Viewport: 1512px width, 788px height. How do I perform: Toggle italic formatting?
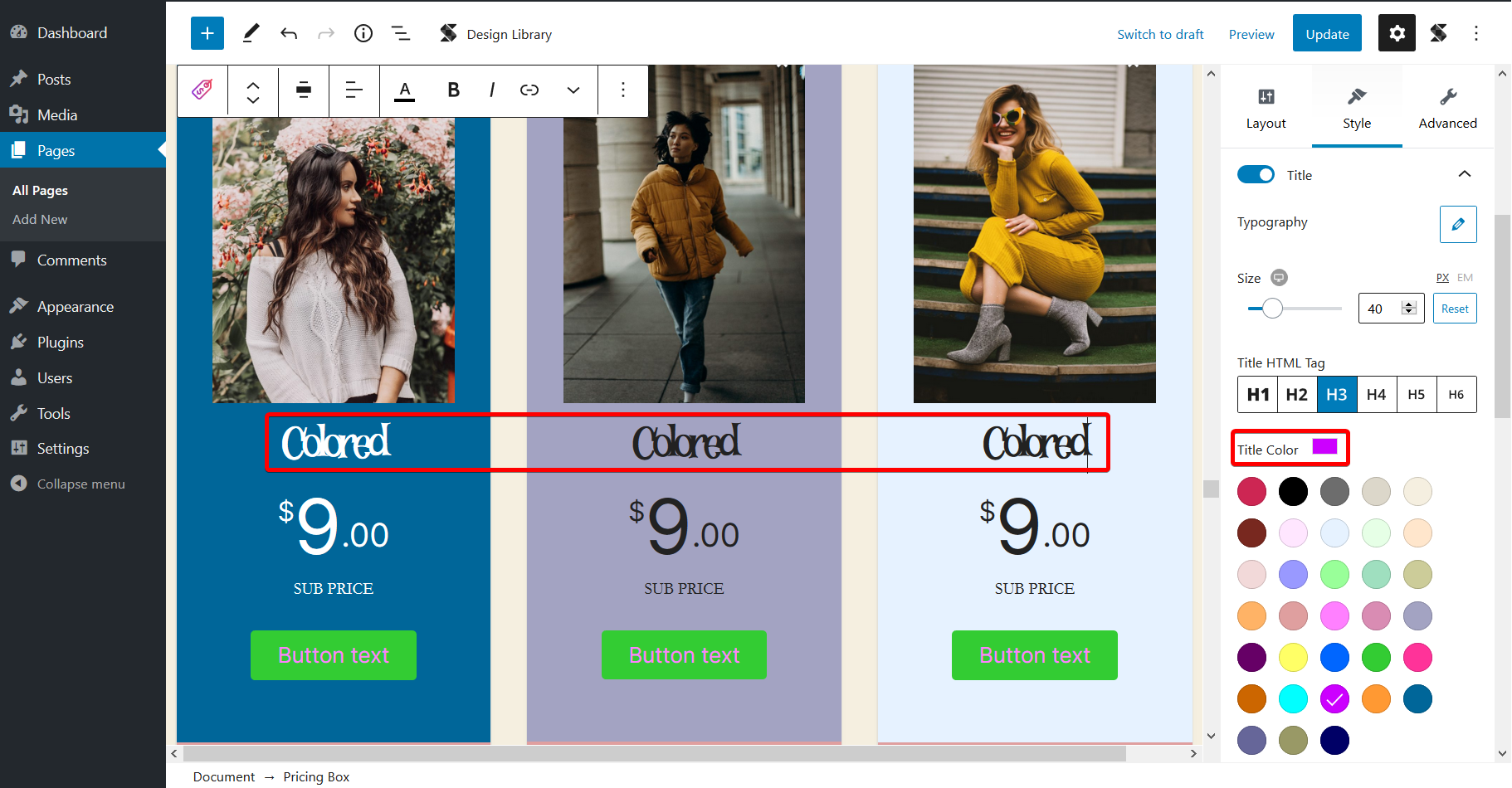pos(492,90)
